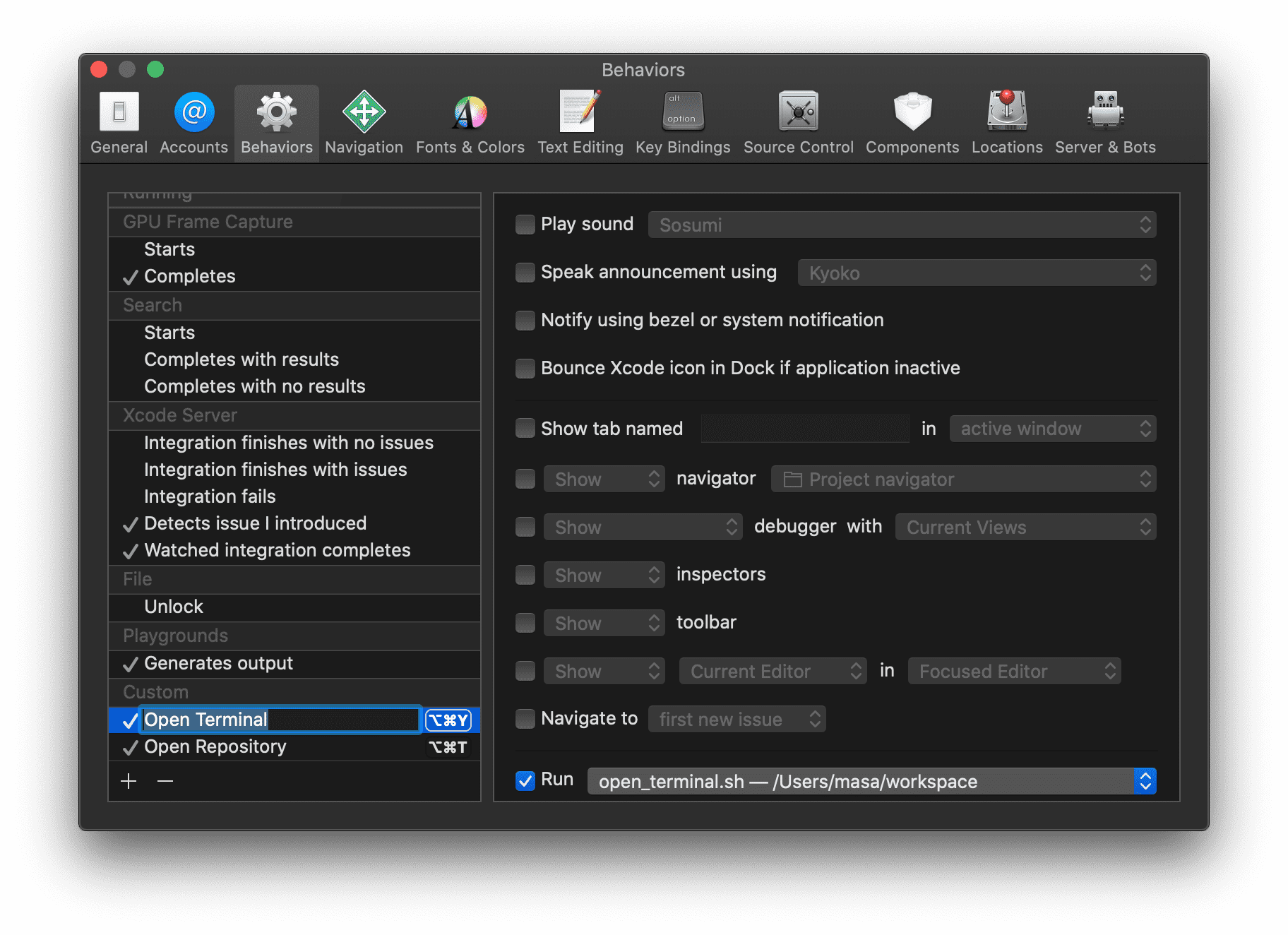
Task: Open the Current Editor dropdown
Action: coord(773,671)
